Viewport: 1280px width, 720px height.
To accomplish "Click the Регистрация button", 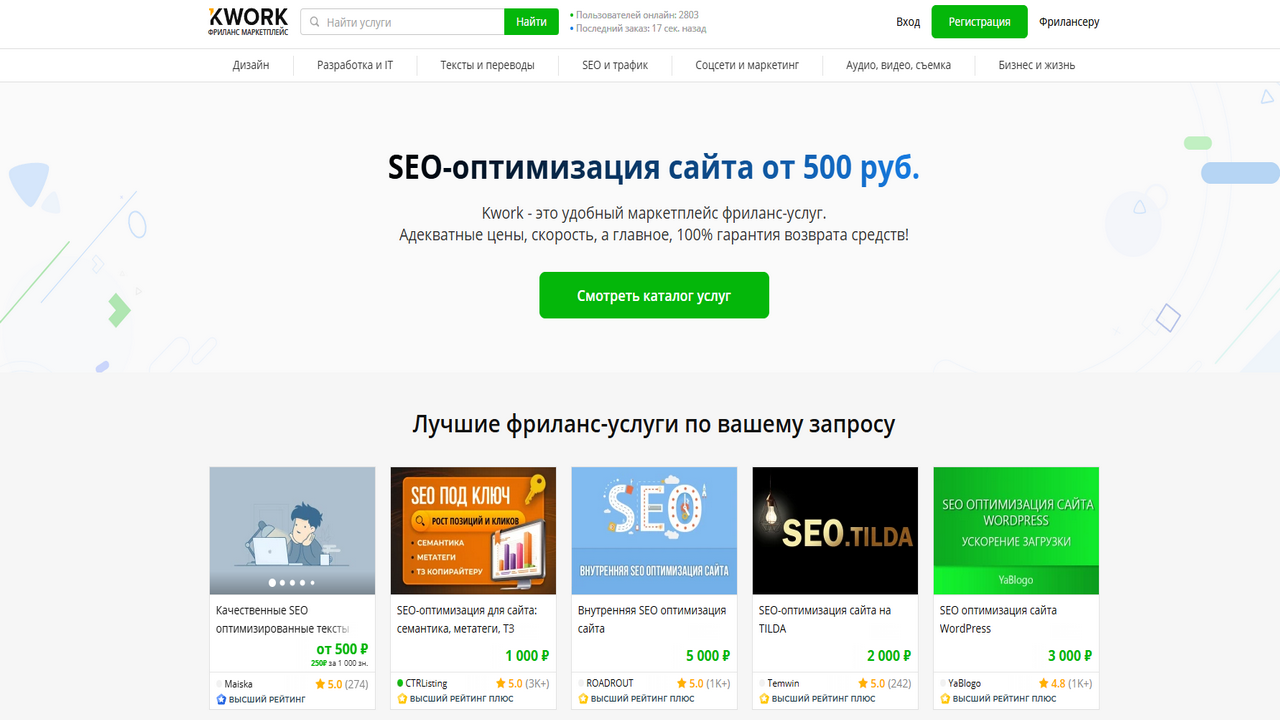I will coord(979,22).
